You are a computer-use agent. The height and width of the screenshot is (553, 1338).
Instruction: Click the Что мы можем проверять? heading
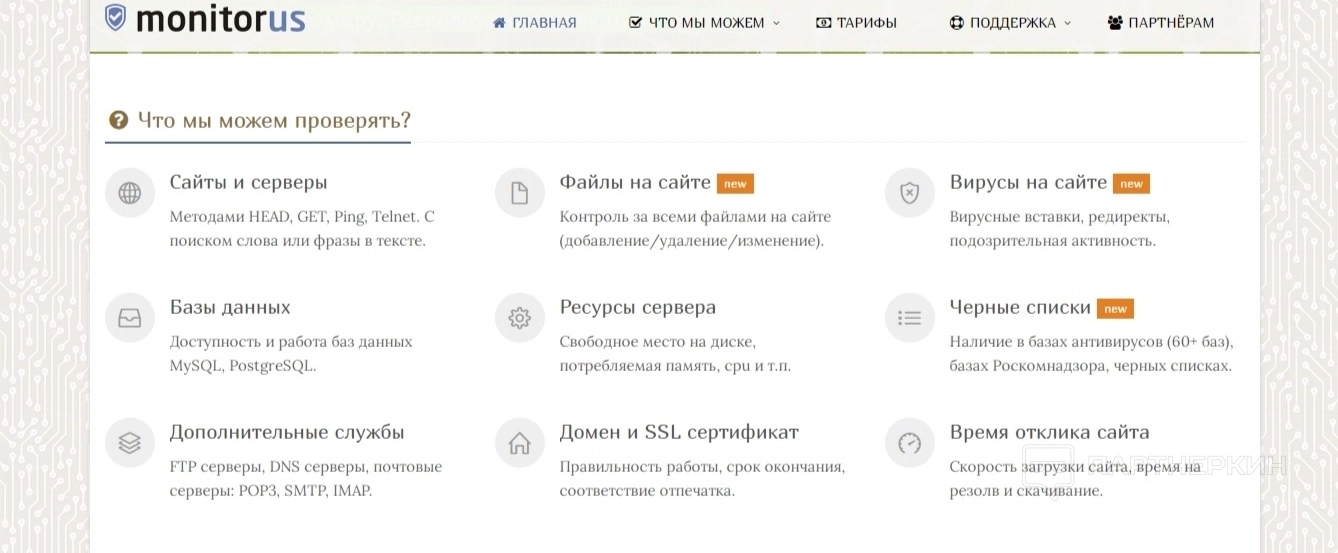click(274, 121)
